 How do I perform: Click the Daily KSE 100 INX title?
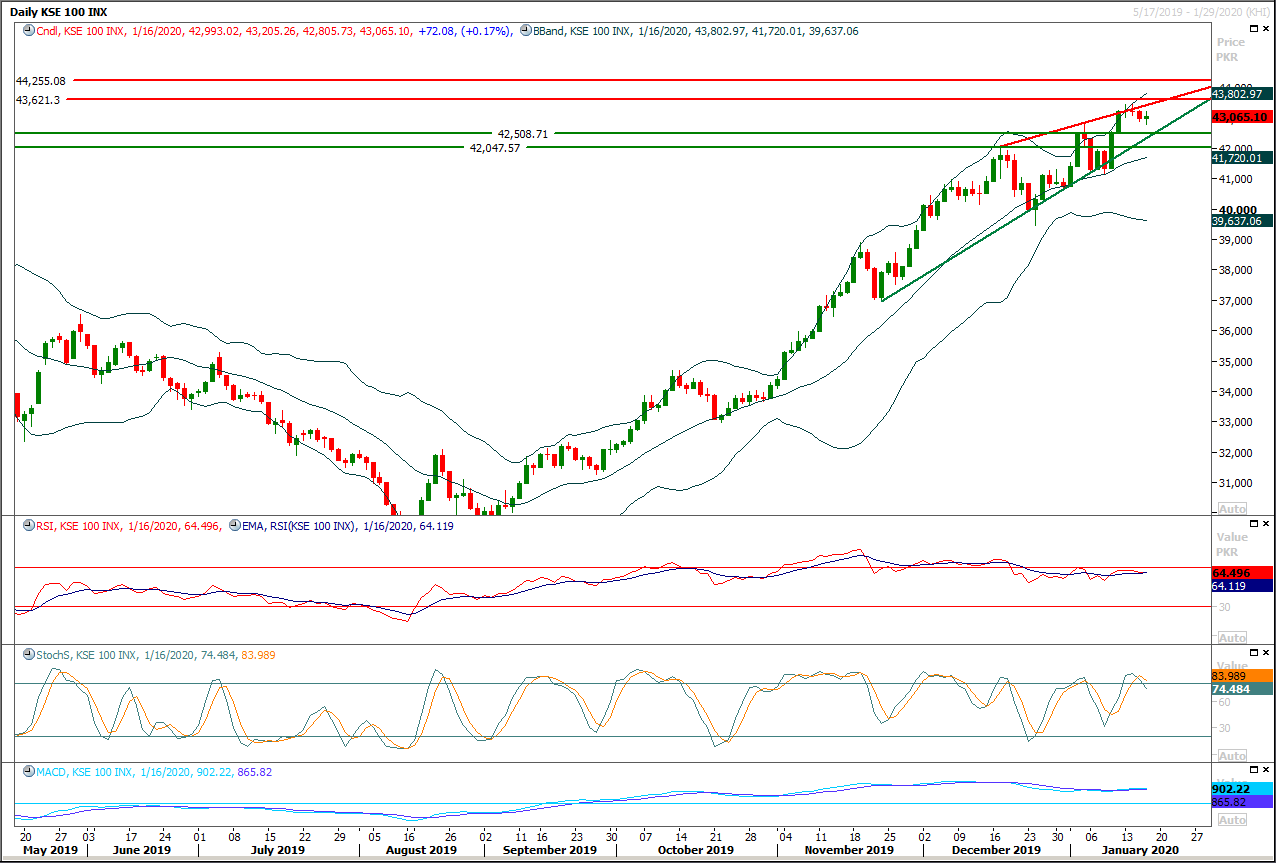click(57, 12)
